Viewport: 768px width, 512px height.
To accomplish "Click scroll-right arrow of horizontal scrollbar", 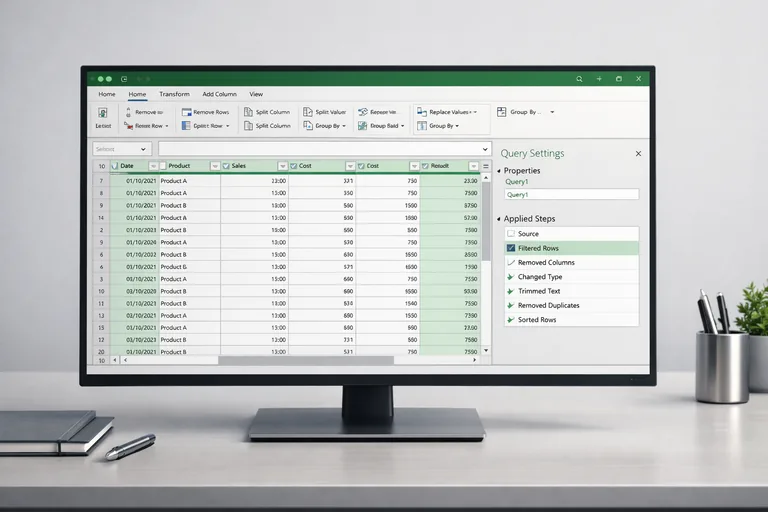I will pos(474,360).
